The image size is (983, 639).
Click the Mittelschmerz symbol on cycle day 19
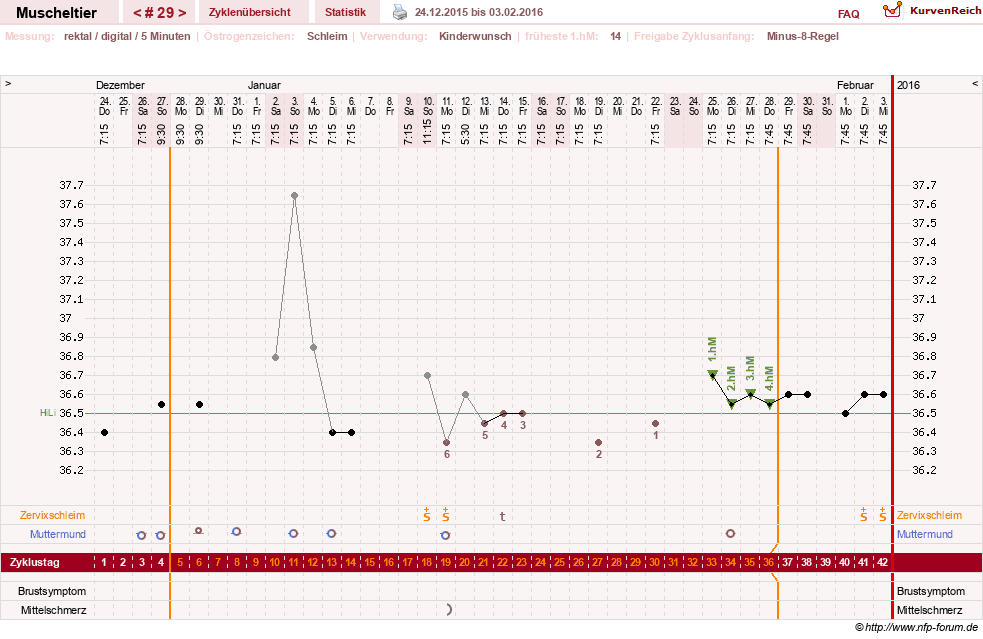click(449, 610)
